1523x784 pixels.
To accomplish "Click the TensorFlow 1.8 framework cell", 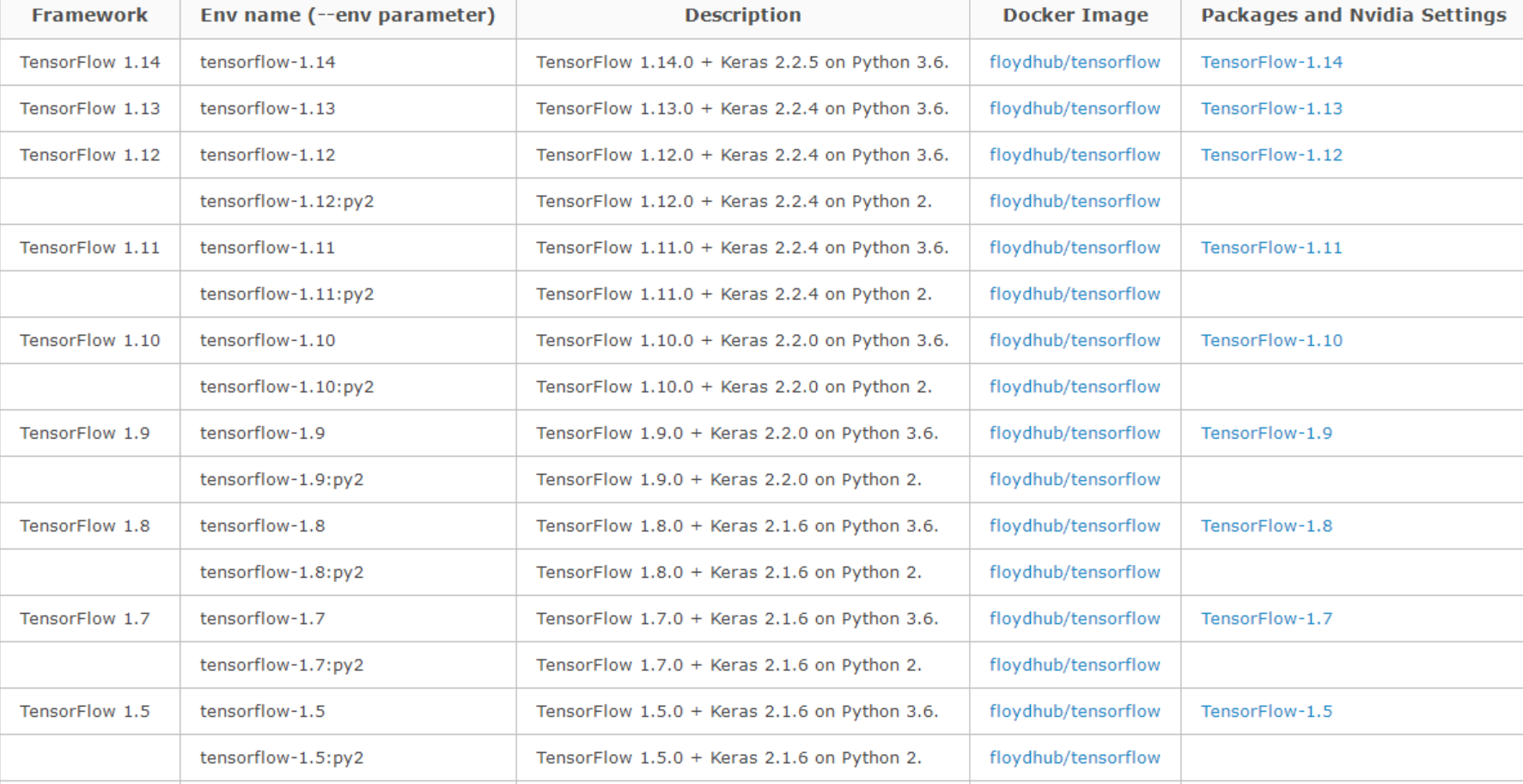I will coord(89,526).
